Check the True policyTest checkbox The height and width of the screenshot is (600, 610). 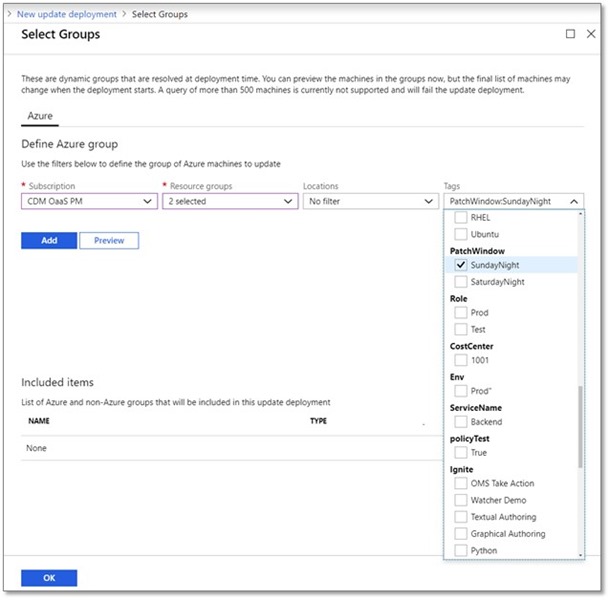[461, 452]
